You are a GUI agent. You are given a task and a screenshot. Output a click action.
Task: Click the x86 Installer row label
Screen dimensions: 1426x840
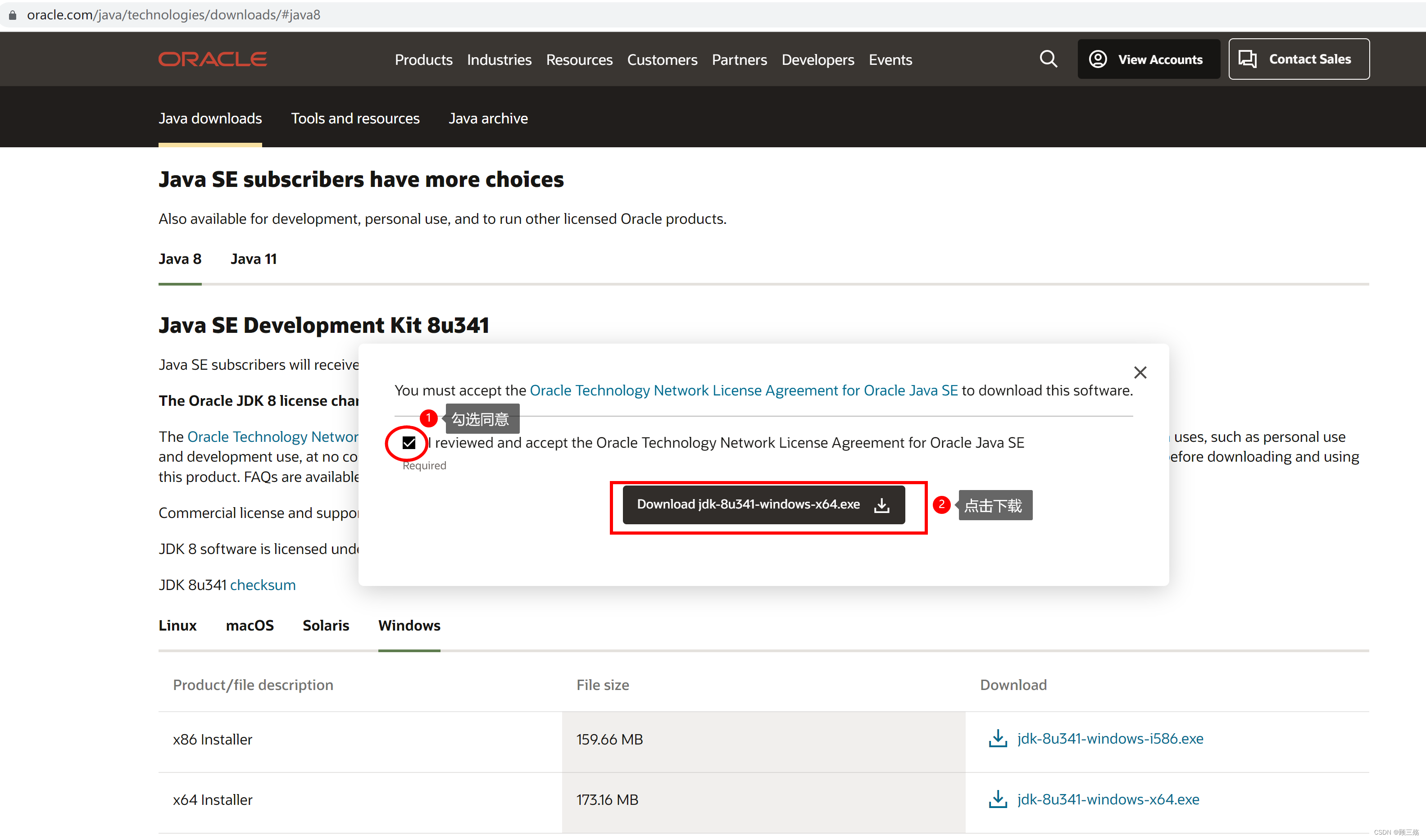(212, 739)
